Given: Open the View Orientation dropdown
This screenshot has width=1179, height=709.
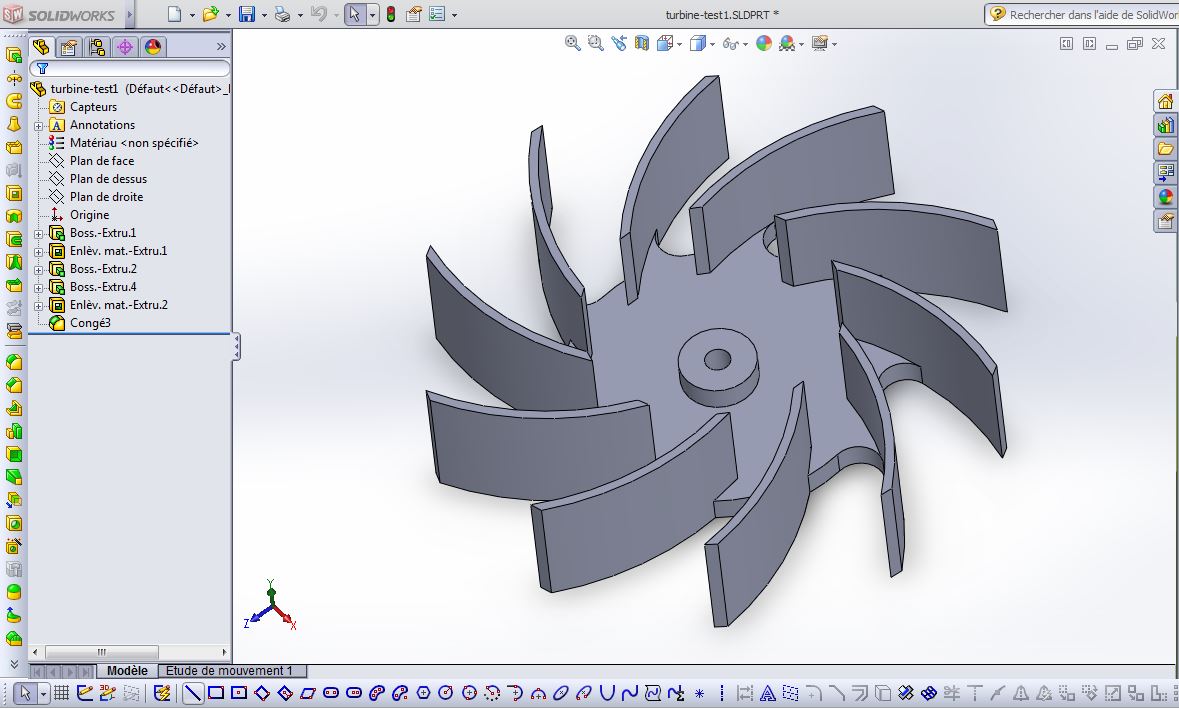Looking at the screenshot, I should pos(679,42).
